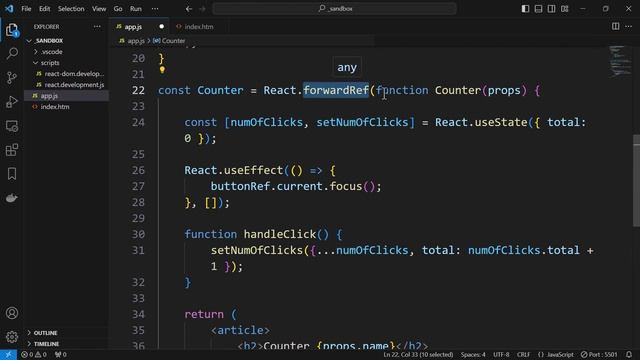The width and height of the screenshot is (640, 360).
Task: Click the unsaved dot on app.js tab
Action: coord(161,27)
